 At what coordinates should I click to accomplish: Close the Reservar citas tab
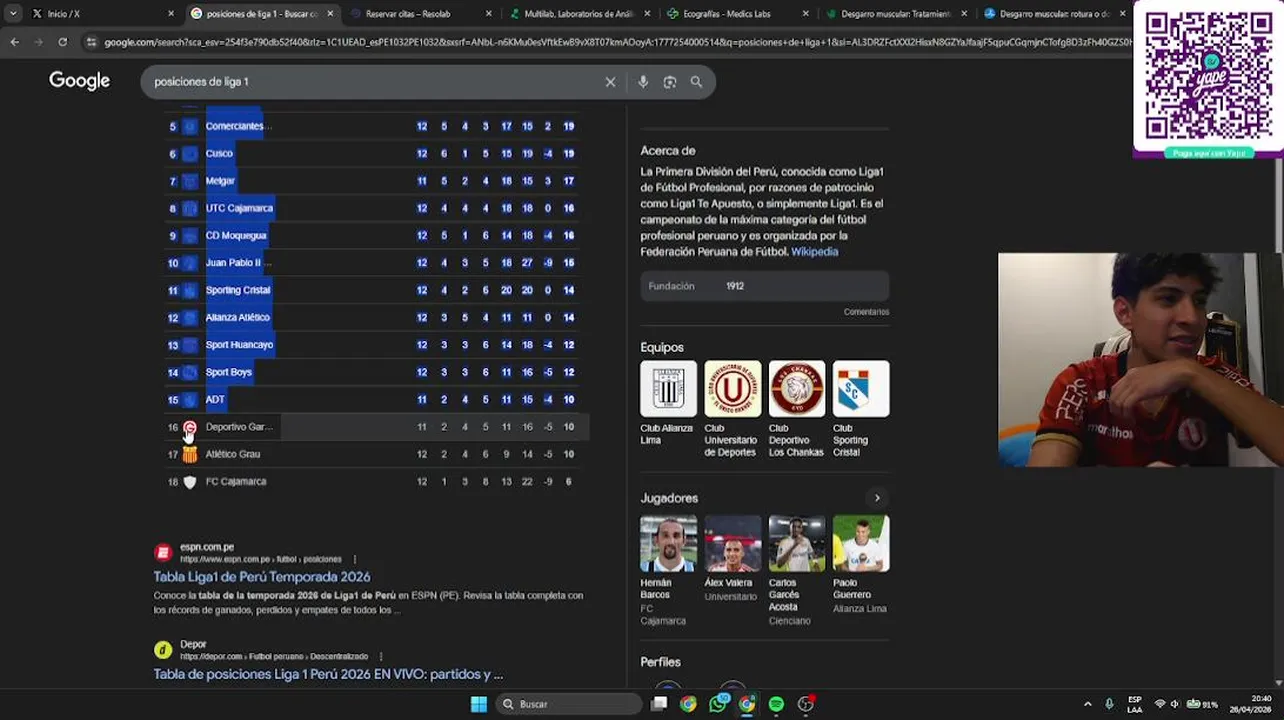click(488, 14)
